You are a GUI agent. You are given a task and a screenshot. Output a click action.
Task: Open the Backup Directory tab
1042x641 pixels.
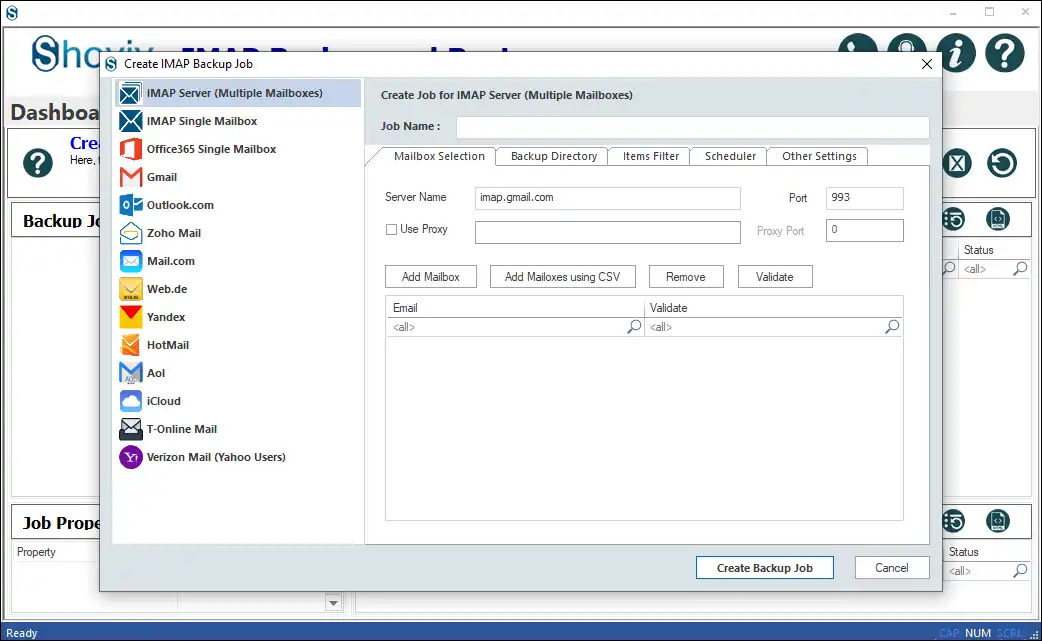click(554, 156)
